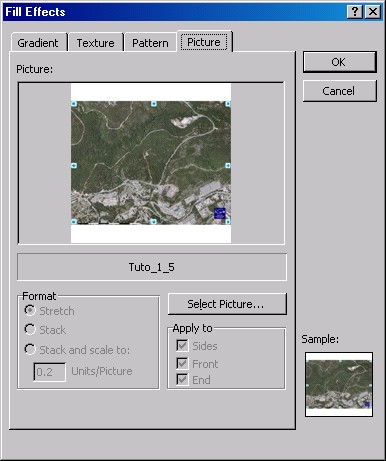Click the Cancel button
Viewport: 386px width, 461px height.
(x=340, y=91)
